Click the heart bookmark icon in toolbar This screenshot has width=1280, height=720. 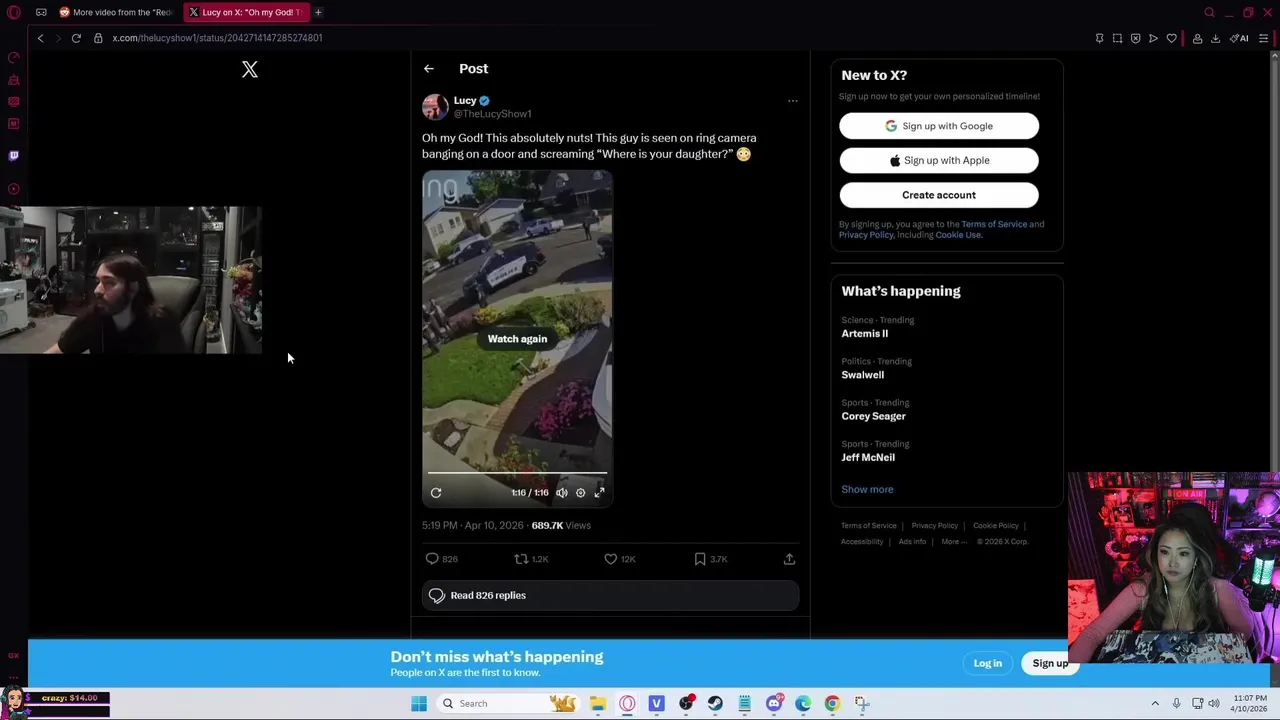click(x=1171, y=38)
